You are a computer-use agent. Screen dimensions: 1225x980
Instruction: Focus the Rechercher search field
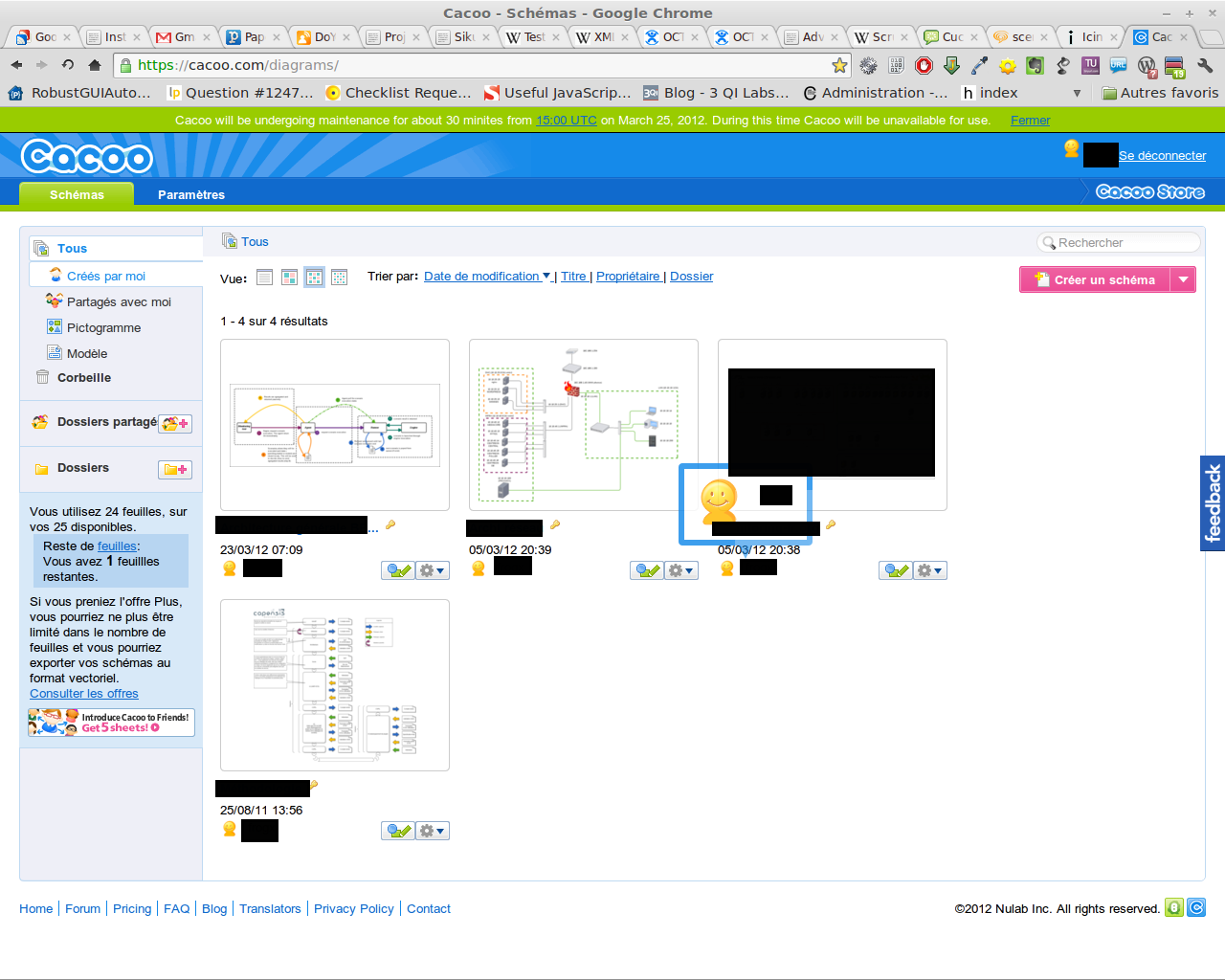(x=1122, y=243)
